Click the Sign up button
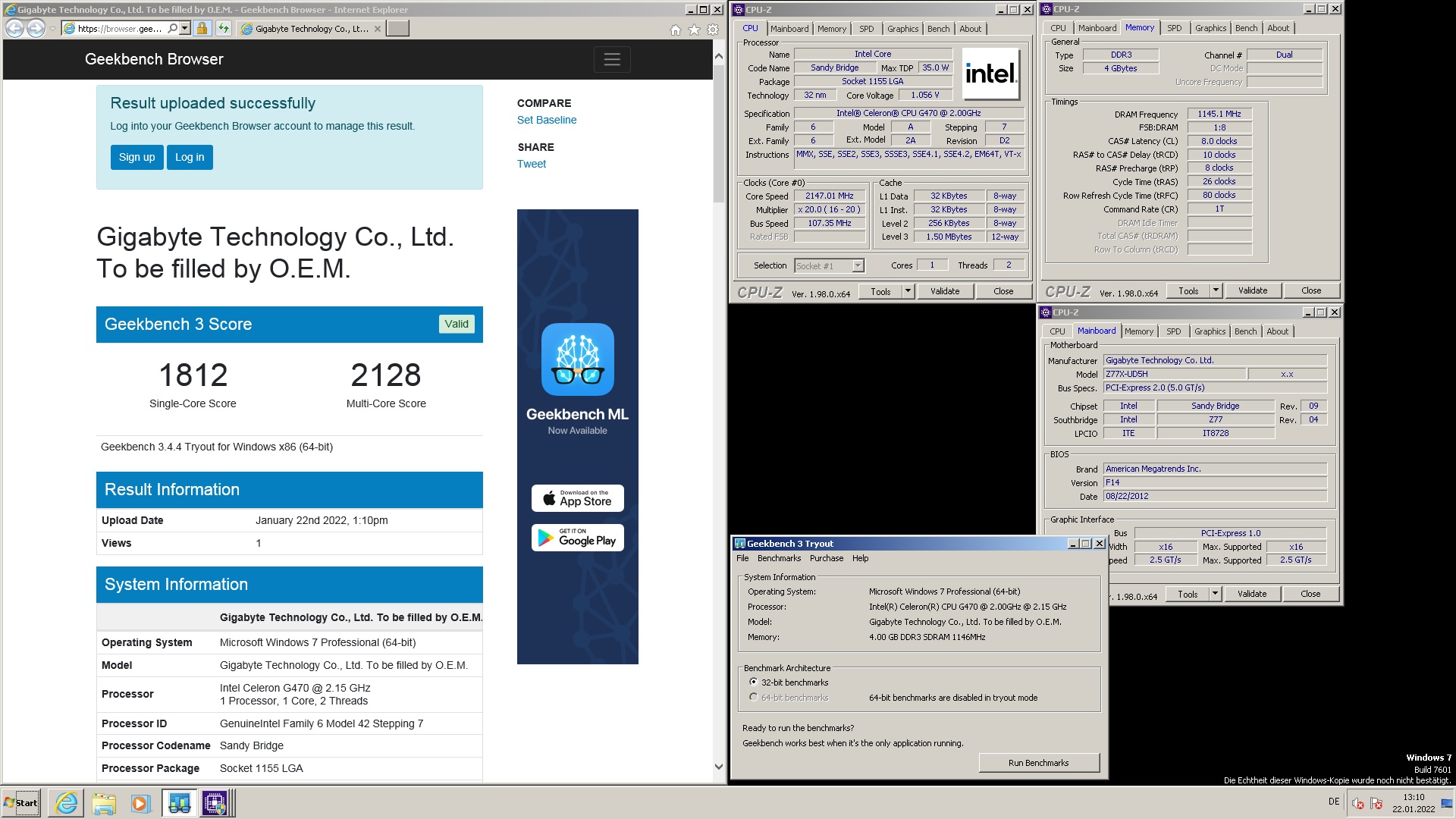This screenshot has height=819, width=1456. (136, 157)
